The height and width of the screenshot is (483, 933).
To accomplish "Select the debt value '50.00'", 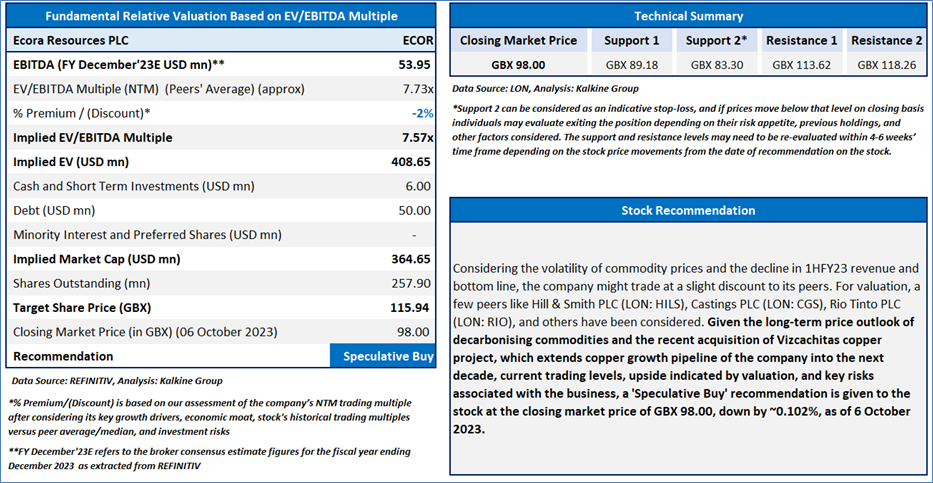I will coord(415,211).
